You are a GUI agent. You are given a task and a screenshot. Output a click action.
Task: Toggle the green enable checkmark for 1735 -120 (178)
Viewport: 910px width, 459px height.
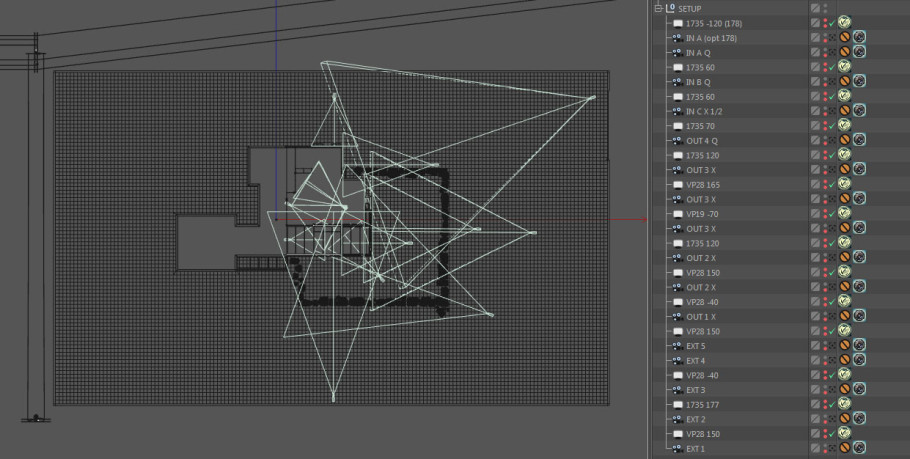pos(832,23)
